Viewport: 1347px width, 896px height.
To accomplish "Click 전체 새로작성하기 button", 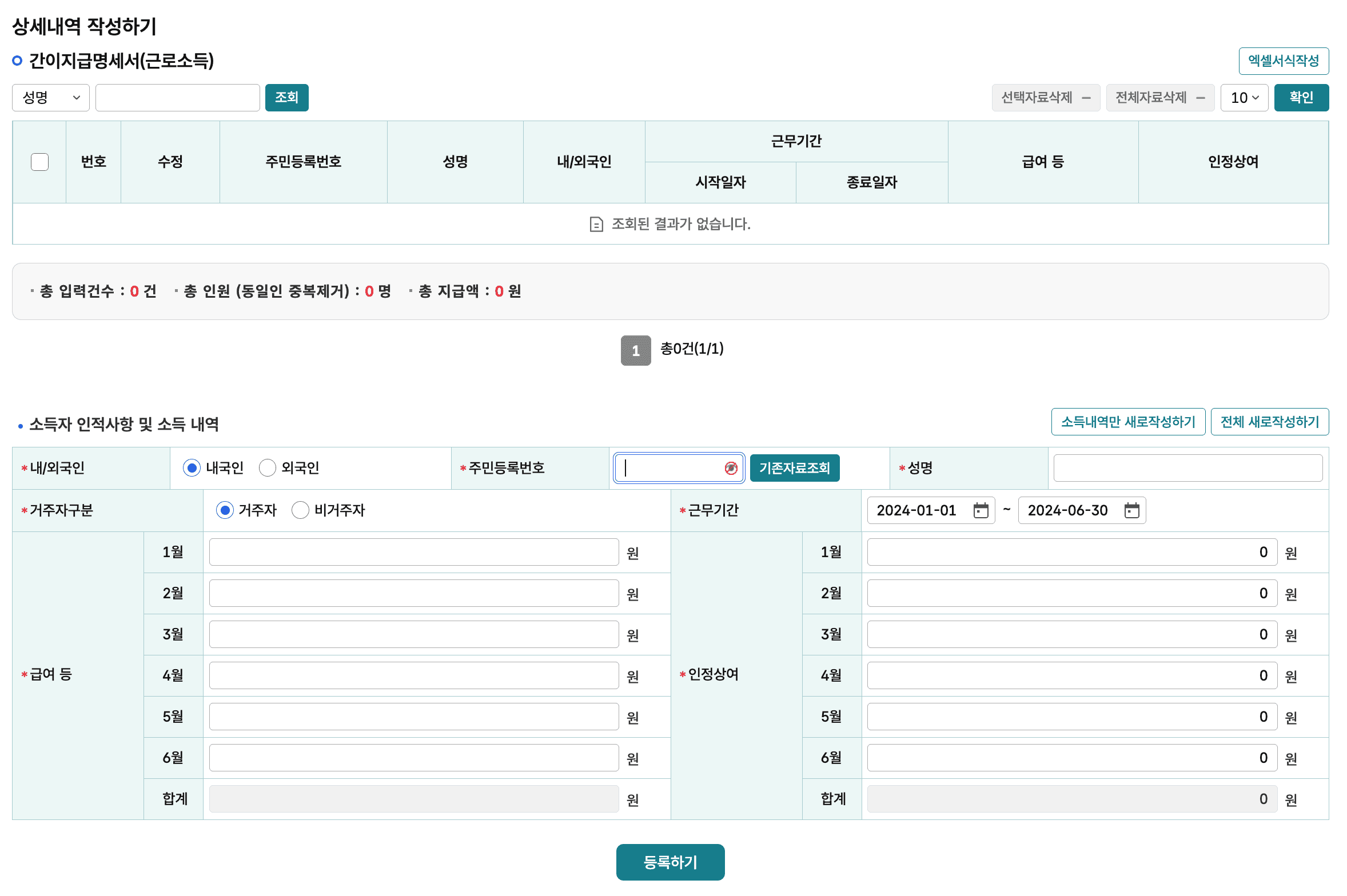I will click(x=1270, y=422).
